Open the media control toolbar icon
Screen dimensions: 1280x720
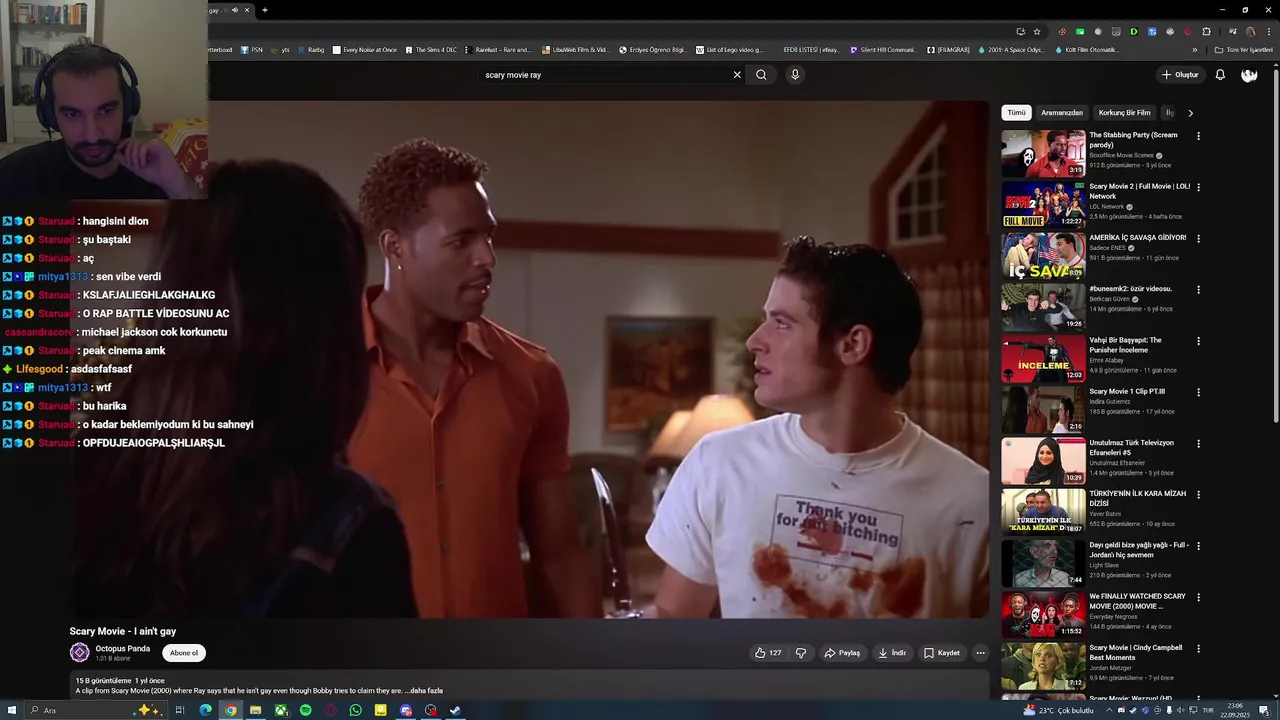1233,31
